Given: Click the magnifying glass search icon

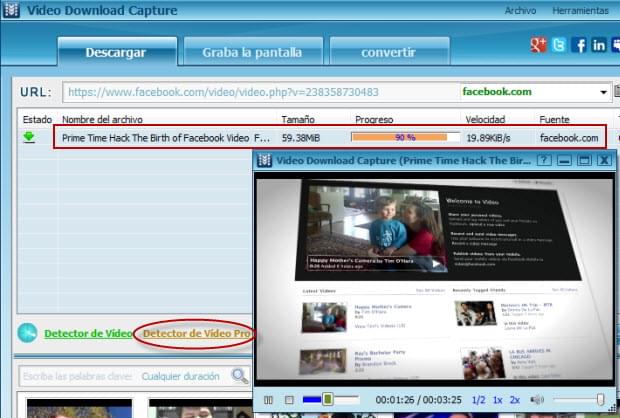Looking at the screenshot, I should click(240, 376).
